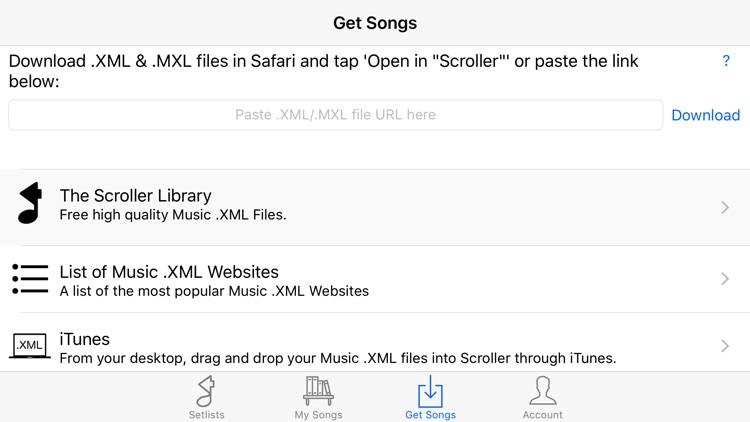The image size is (750, 422).
Task: Tap the Setlists treble clef icon
Action: click(206, 391)
